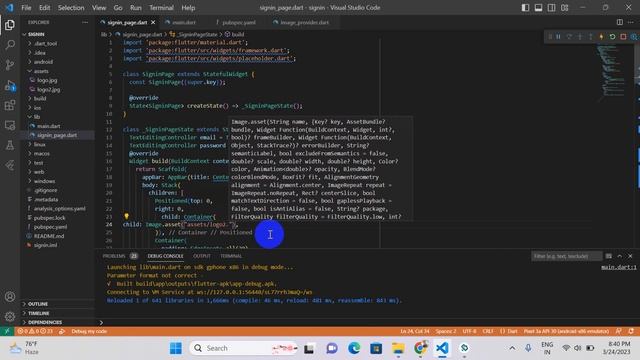Open the Accounts menu

[10, 297]
